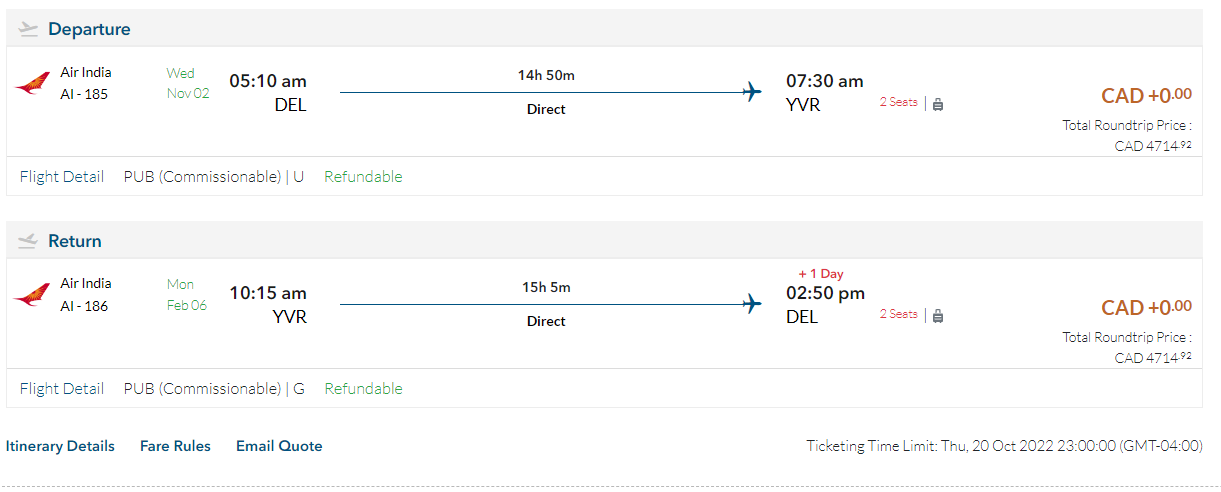Open Flight Detail for the return flight
The height and width of the screenshot is (492, 1221).
[62, 389]
